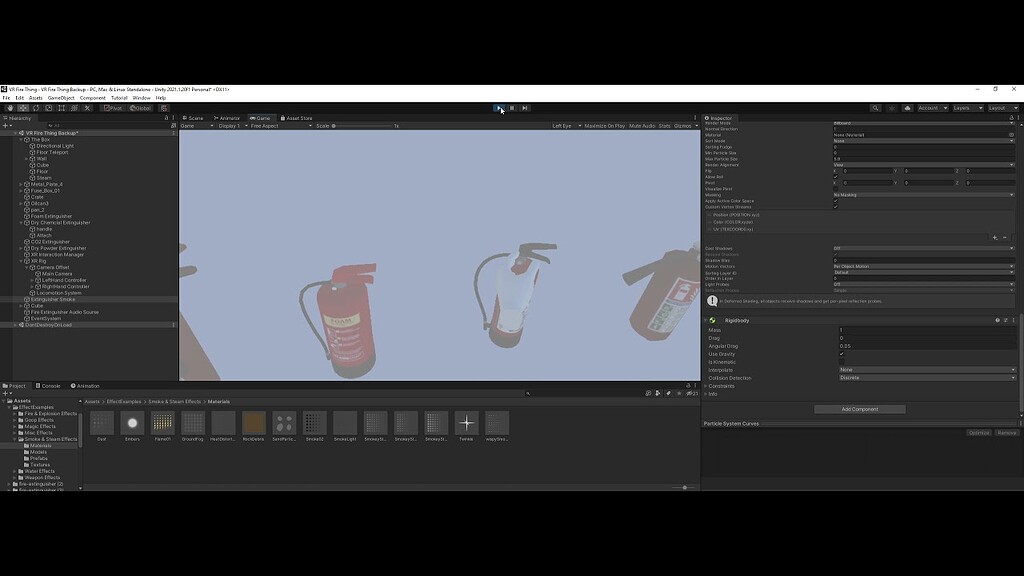The height and width of the screenshot is (576, 1024).
Task: Switch handle orientation to Global
Action: 139,108
